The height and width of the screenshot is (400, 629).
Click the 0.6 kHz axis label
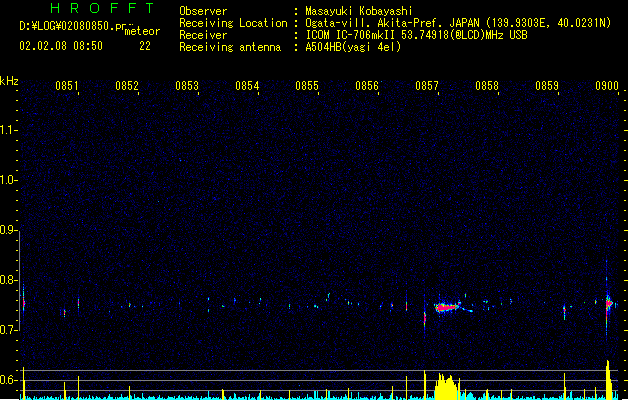pos(7,380)
